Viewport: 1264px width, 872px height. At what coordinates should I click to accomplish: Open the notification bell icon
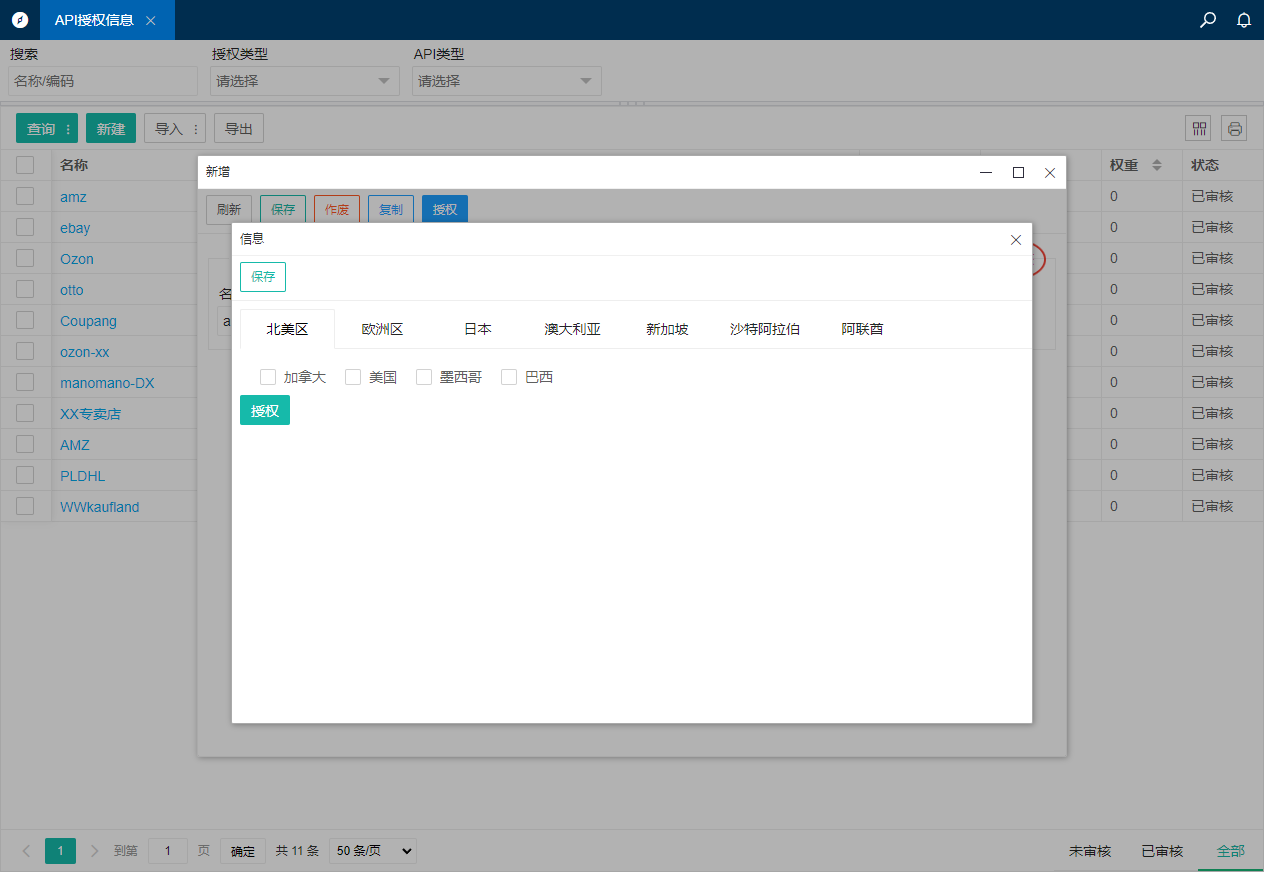1244,20
